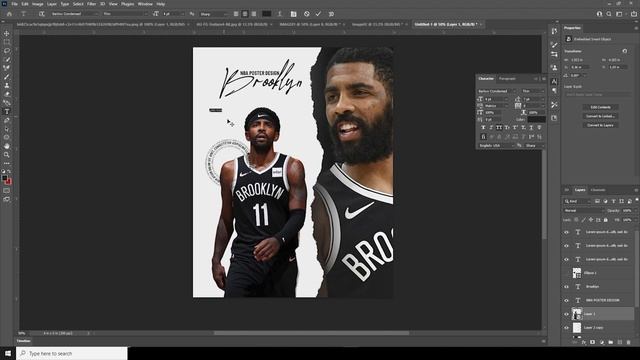Viewport: 640px width, 360px height.
Task: Open font style dropdown in options bar
Action: (124, 14)
